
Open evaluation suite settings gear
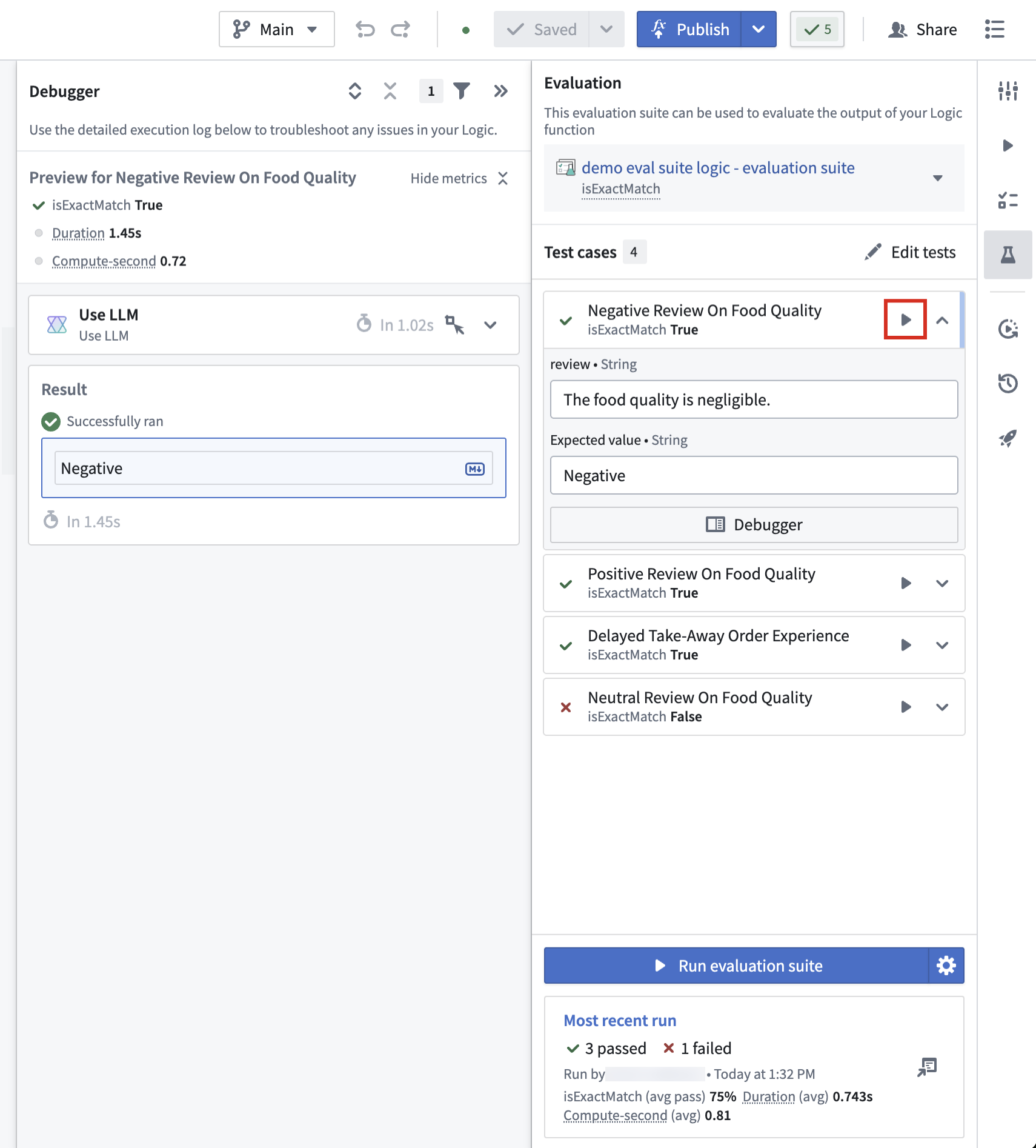click(x=946, y=966)
